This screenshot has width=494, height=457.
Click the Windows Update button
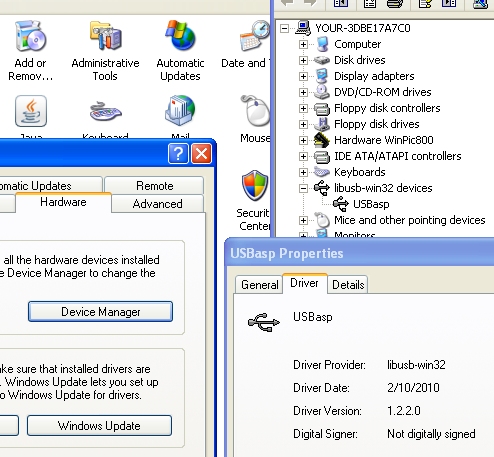pyautogui.click(x=99, y=426)
